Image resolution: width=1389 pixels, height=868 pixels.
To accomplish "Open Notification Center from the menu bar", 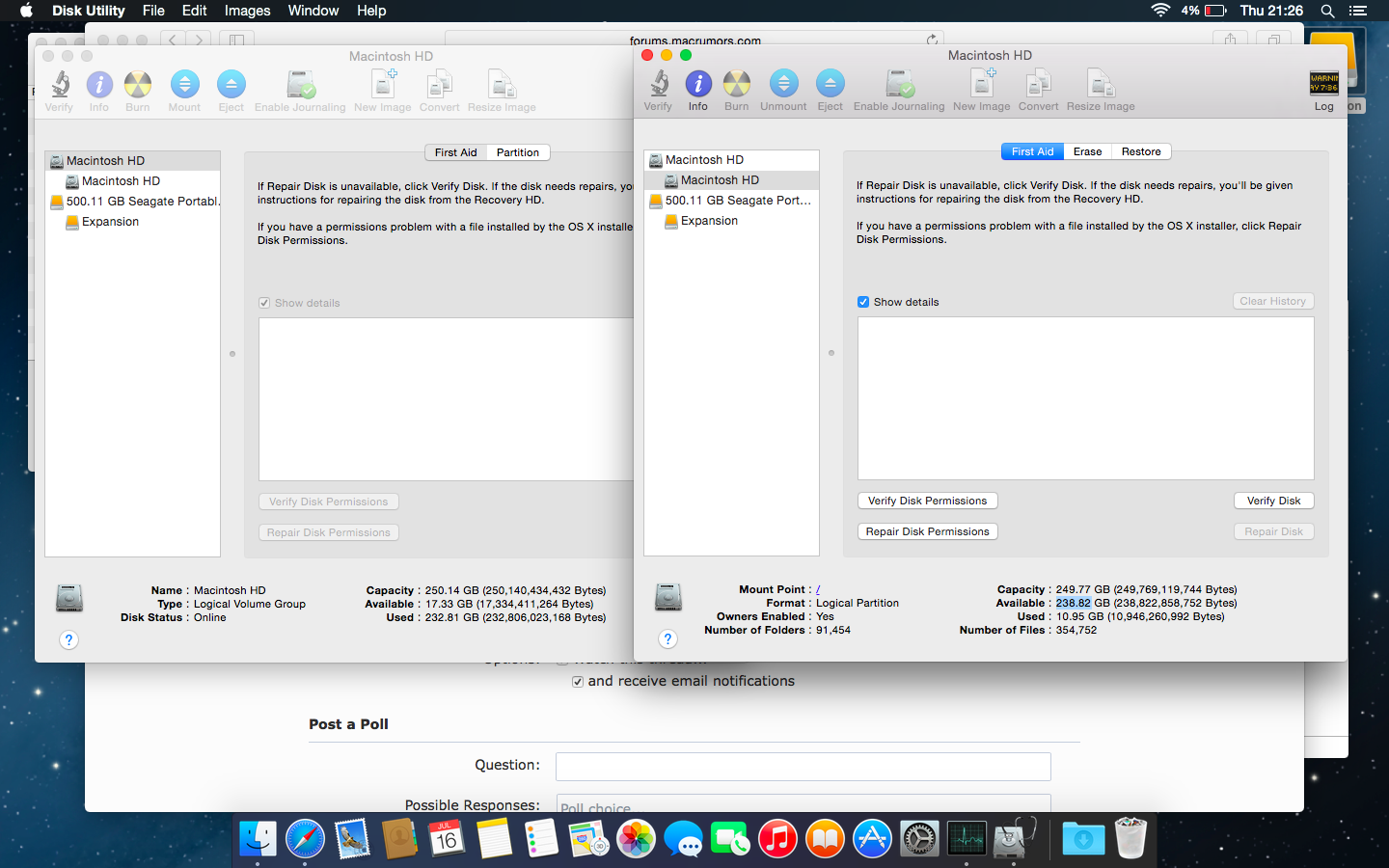I will pyautogui.click(x=1358, y=11).
